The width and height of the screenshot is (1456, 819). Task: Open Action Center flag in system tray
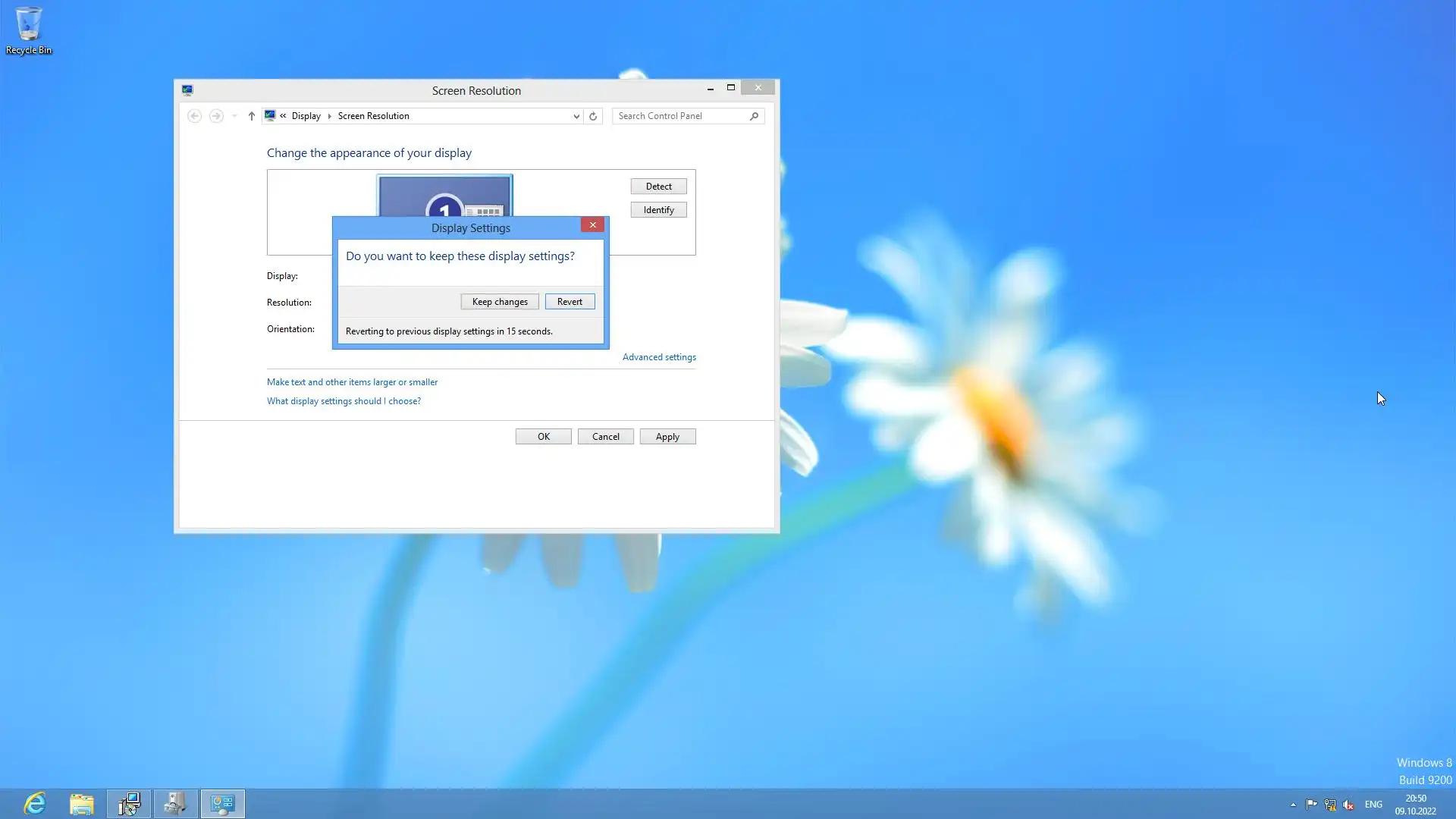coord(1311,805)
